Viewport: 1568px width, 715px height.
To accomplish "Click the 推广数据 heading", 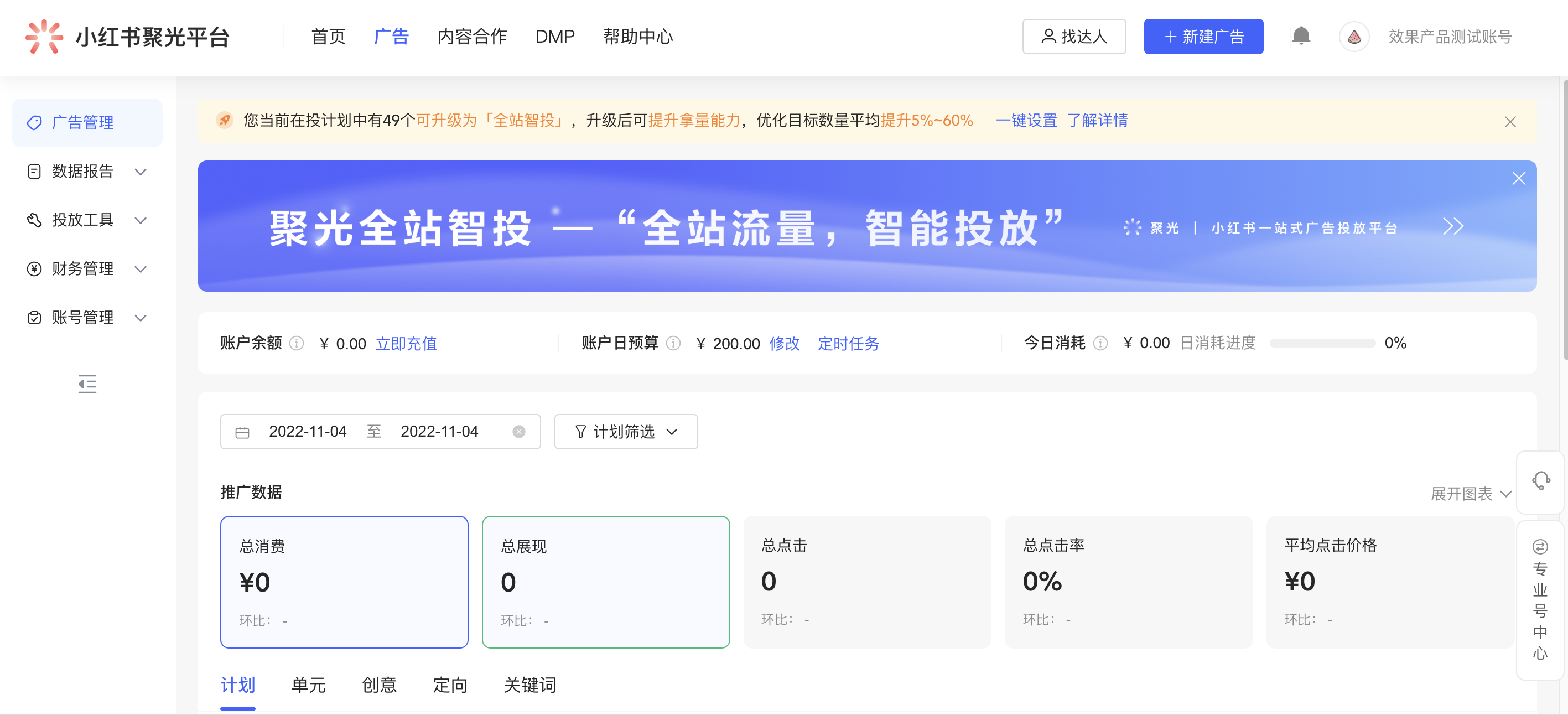I will (251, 492).
